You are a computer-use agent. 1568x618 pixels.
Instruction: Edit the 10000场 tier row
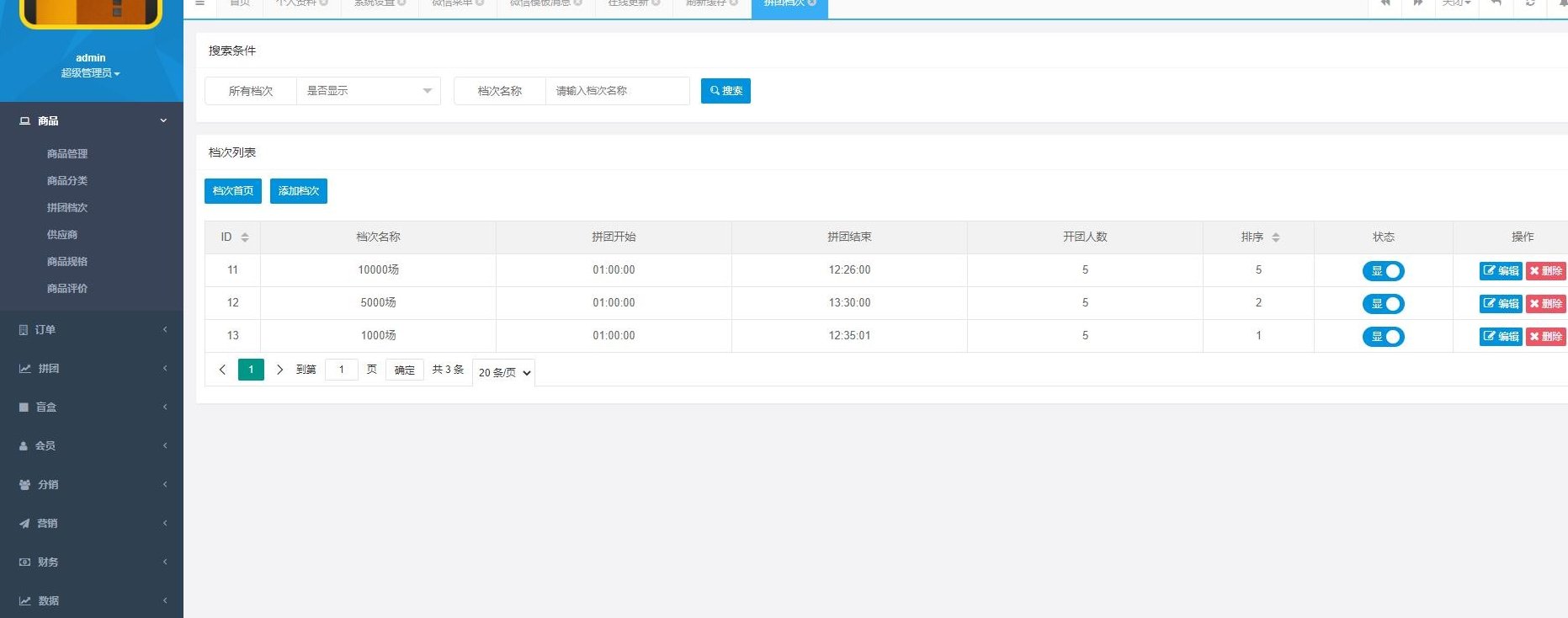pyautogui.click(x=1501, y=271)
